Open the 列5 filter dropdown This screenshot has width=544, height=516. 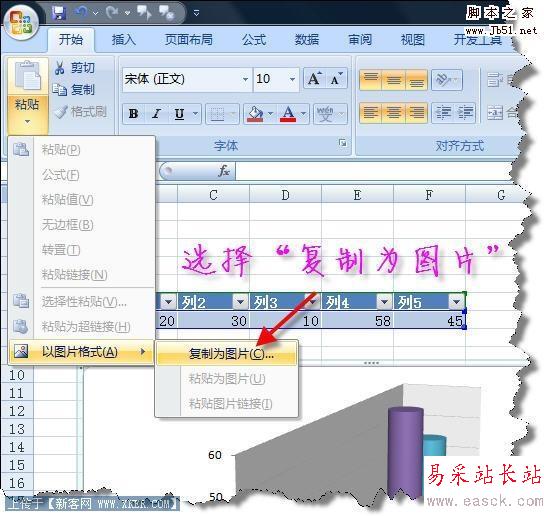456,302
